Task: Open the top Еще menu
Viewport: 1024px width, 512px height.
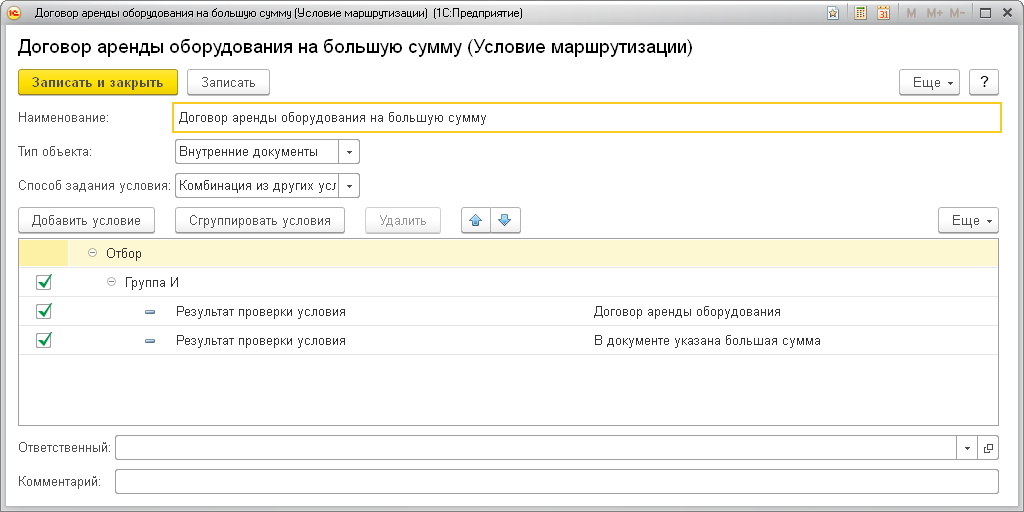Action: point(929,82)
